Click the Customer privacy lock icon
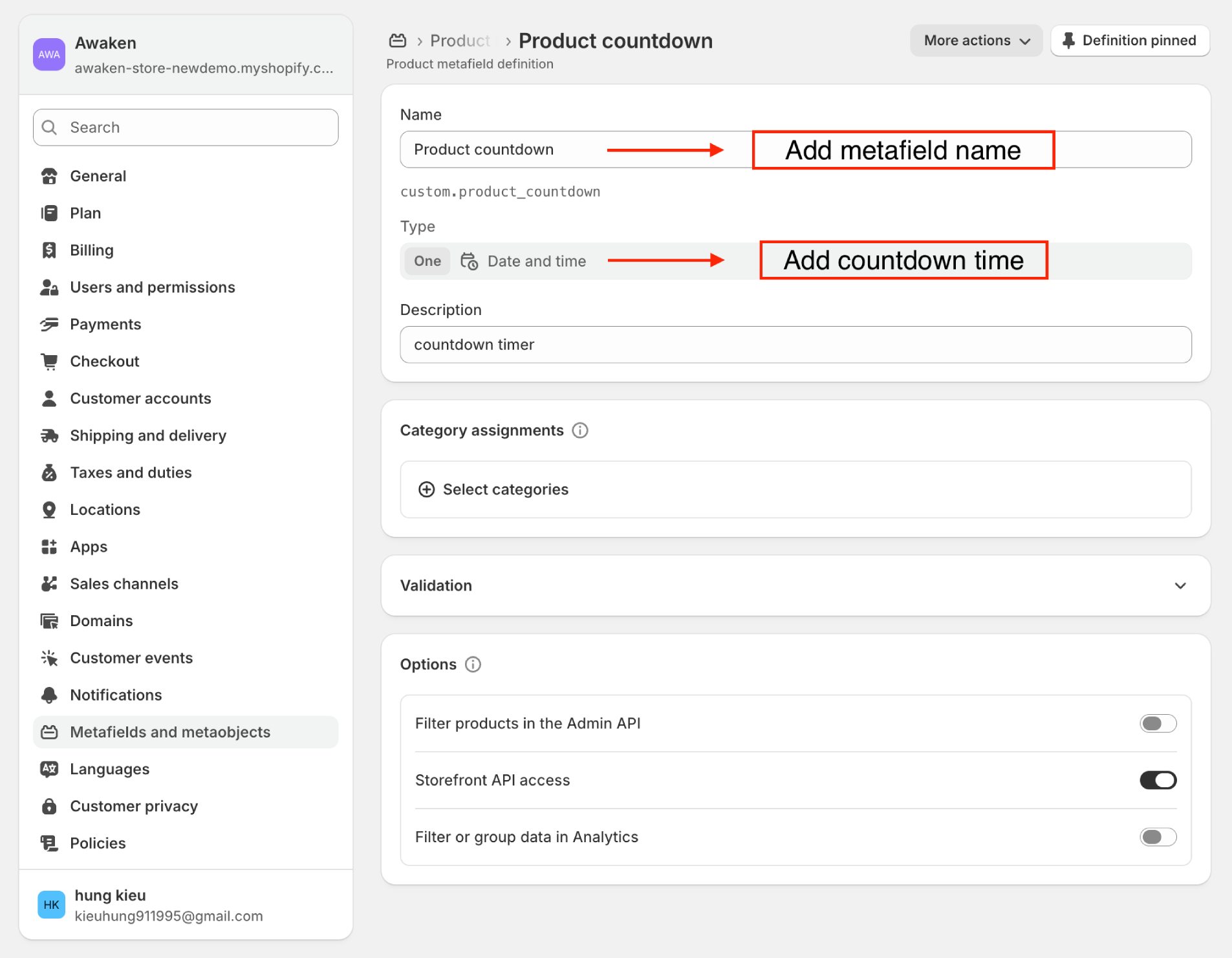This screenshot has height=958, width=1232. pos(49,806)
